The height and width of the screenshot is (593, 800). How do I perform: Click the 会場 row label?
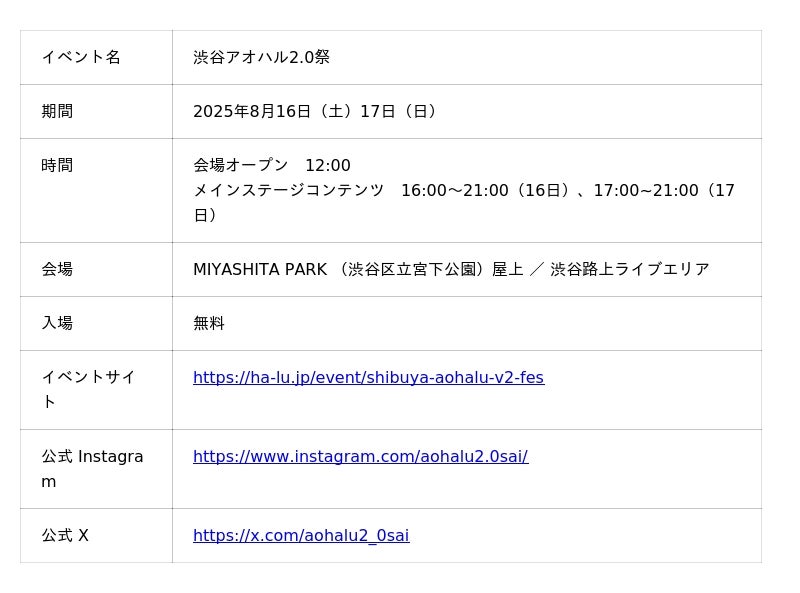57,269
